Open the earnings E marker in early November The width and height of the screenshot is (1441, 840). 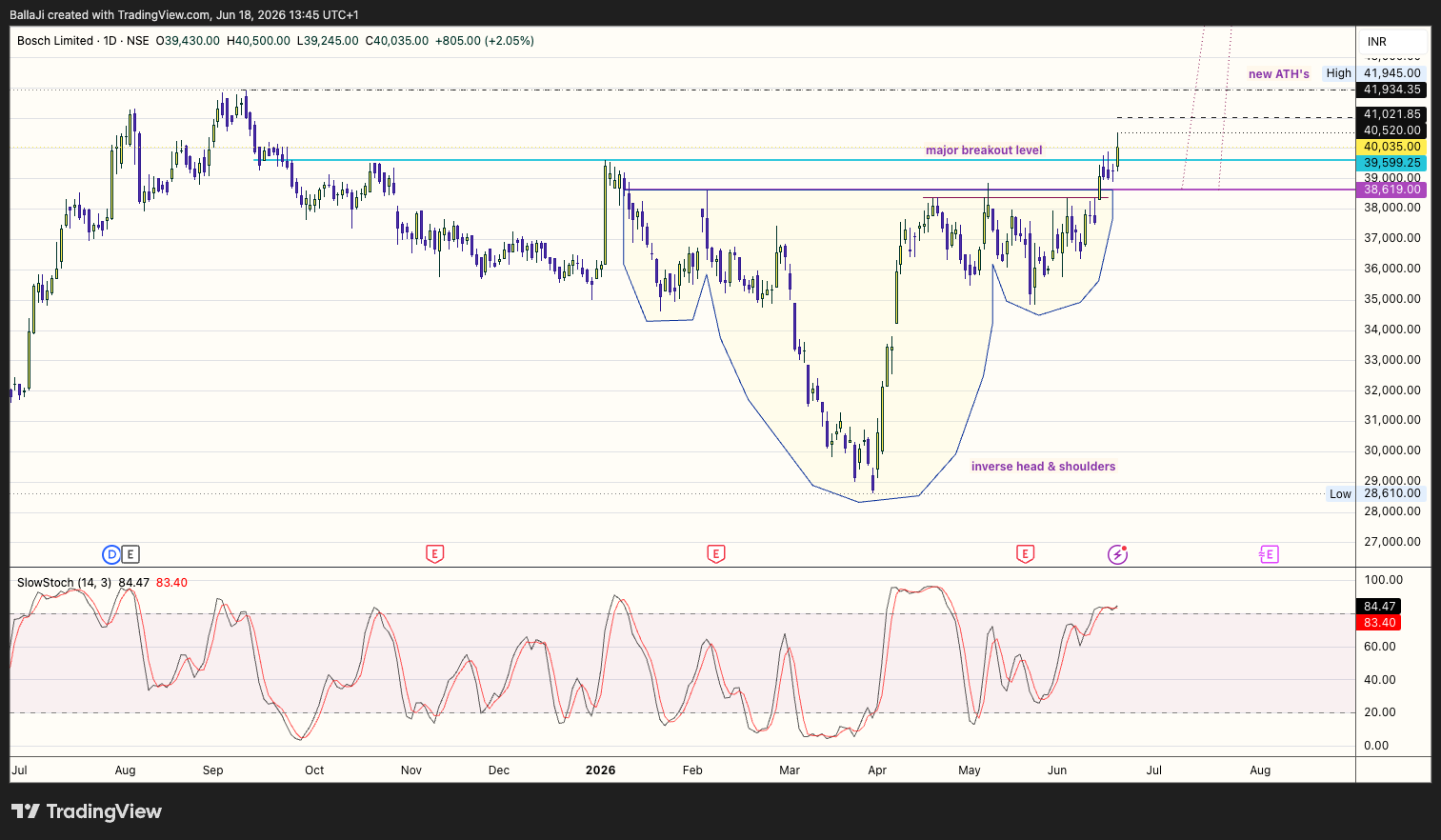click(434, 554)
